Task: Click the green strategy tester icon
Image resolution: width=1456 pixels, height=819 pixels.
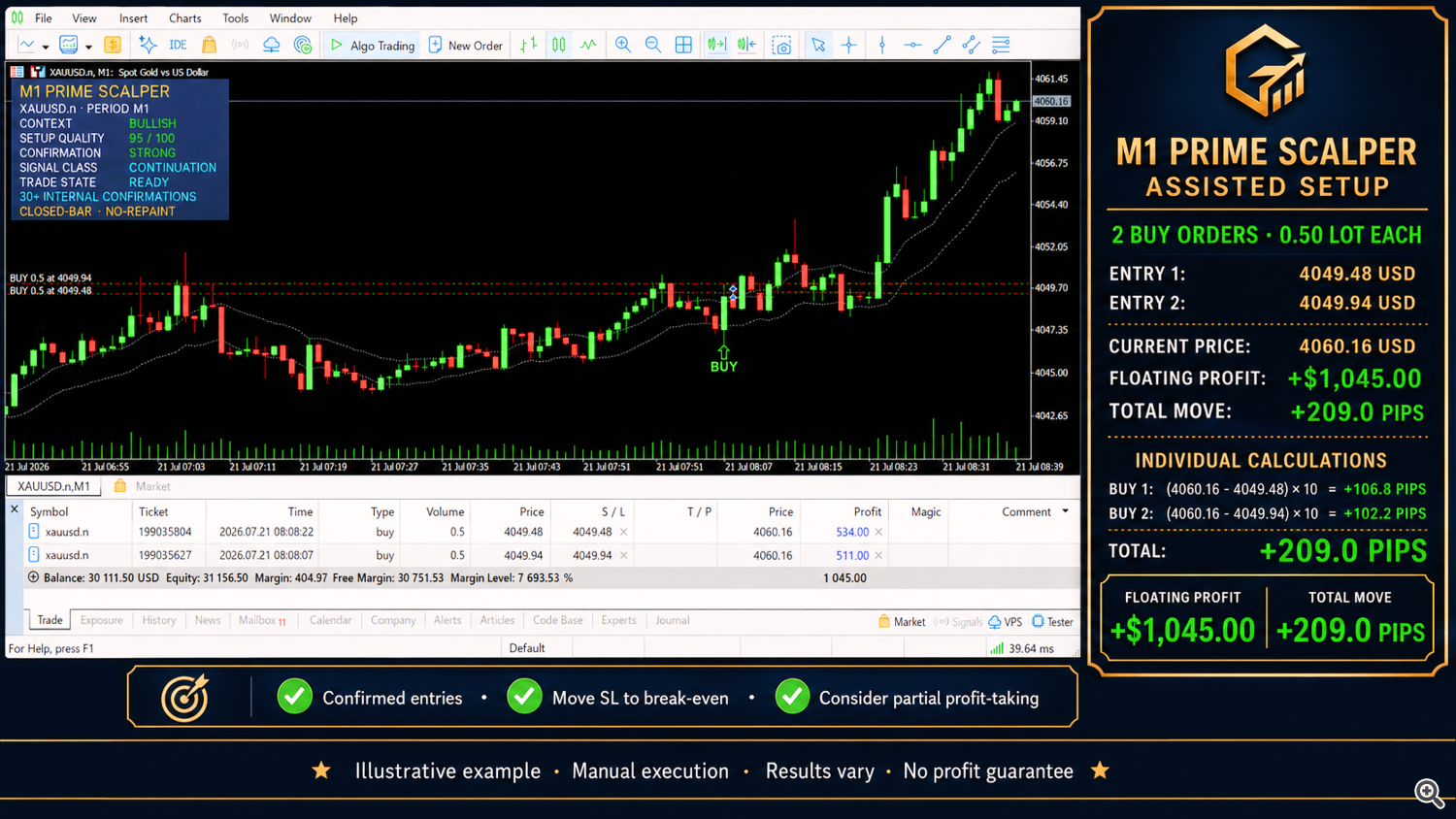Action: 303,45
